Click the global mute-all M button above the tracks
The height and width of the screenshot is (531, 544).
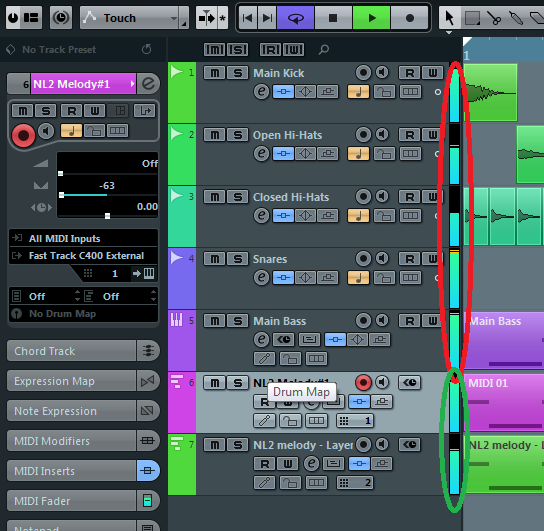coord(214,50)
